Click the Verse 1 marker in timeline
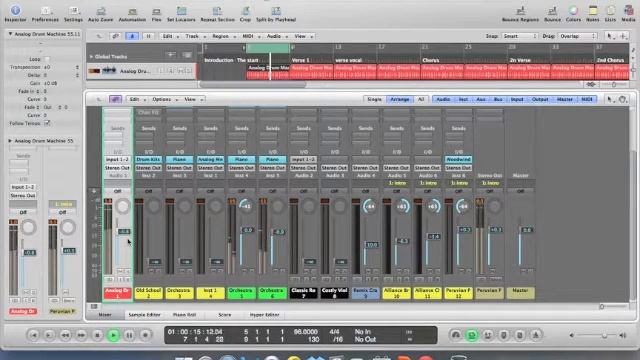This screenshot has width=640, height=360. [300, 60]
